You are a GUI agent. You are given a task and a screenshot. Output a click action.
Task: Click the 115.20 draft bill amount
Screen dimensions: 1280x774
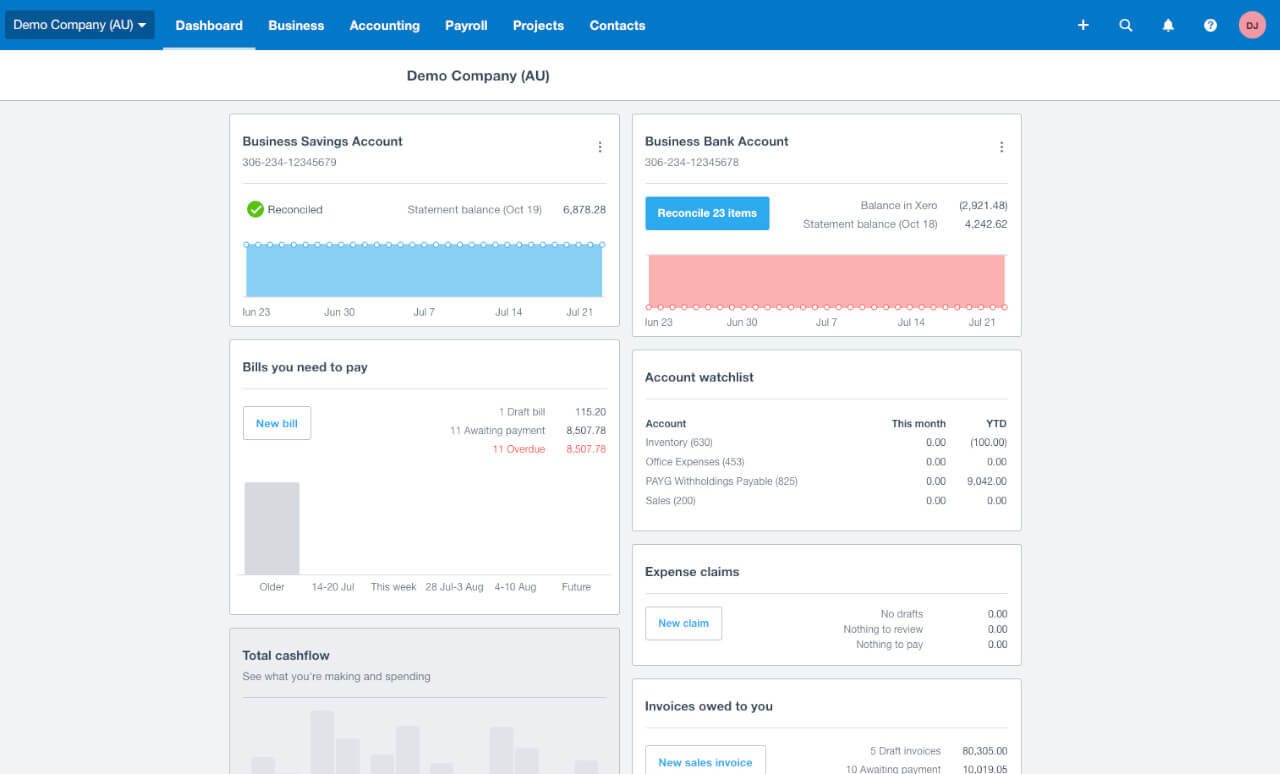click(x=590, y=412)
